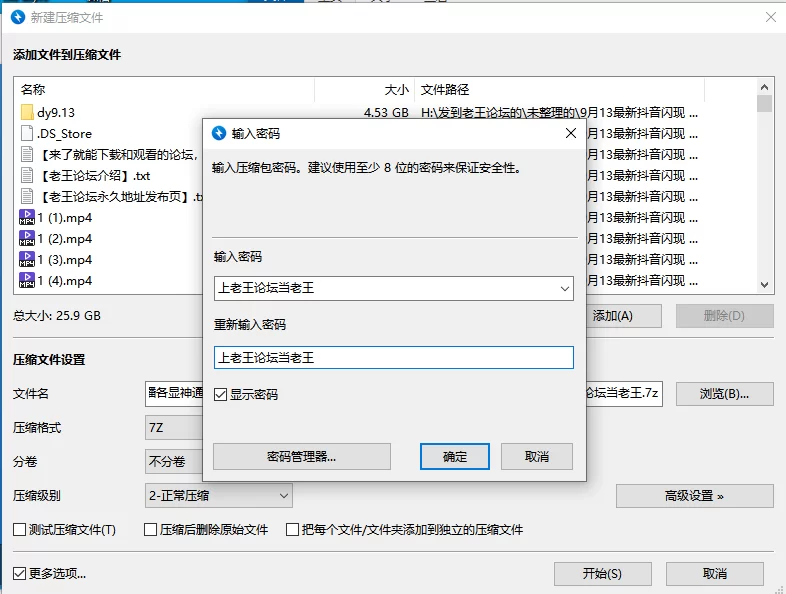This screenshot has height=594, width=786.
Task: Select the 1 (4).mp4 file name
Action: pyautogui.click(x=65, y=281)
